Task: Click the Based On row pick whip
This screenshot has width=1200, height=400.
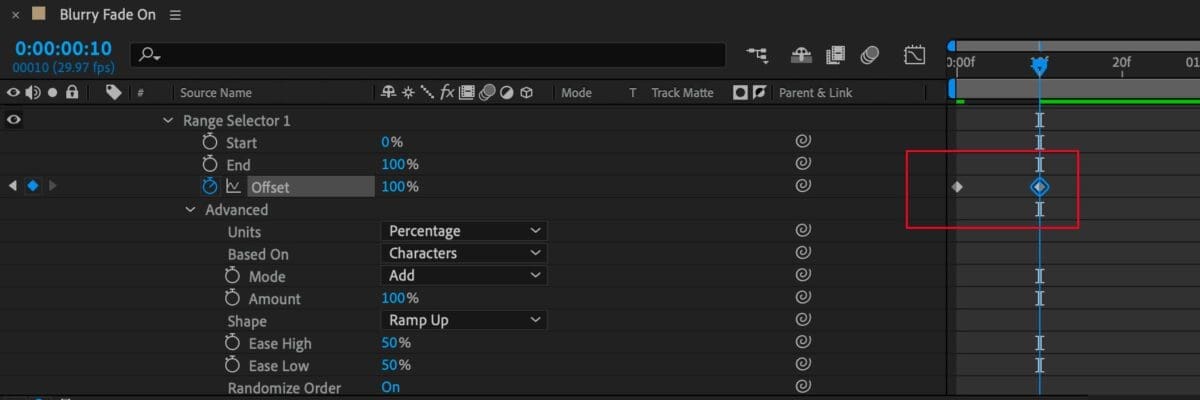Action: (x=802, y=252)
